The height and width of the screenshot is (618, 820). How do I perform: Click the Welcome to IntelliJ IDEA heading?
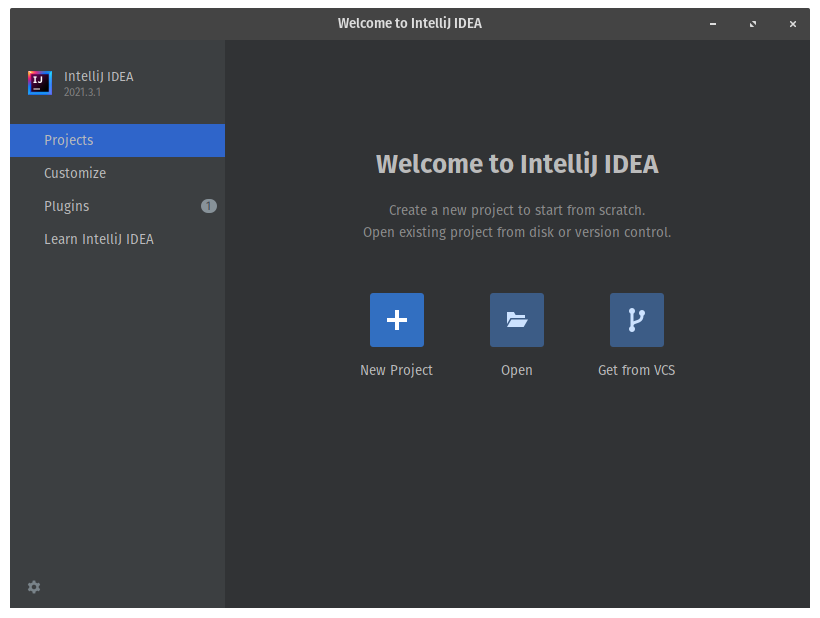tap(517, 164)
